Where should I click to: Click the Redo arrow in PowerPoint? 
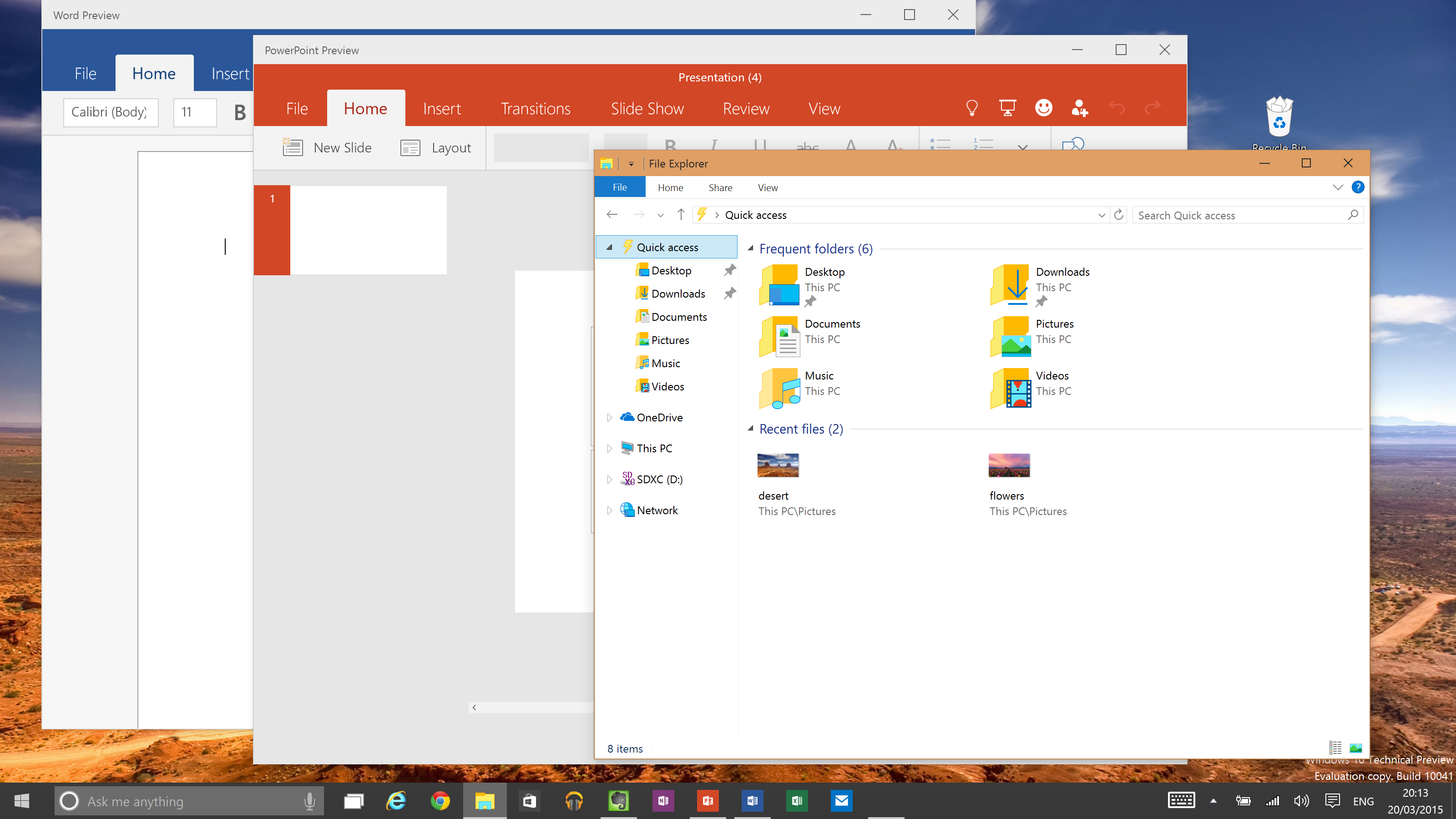(x=1153, y=107)
